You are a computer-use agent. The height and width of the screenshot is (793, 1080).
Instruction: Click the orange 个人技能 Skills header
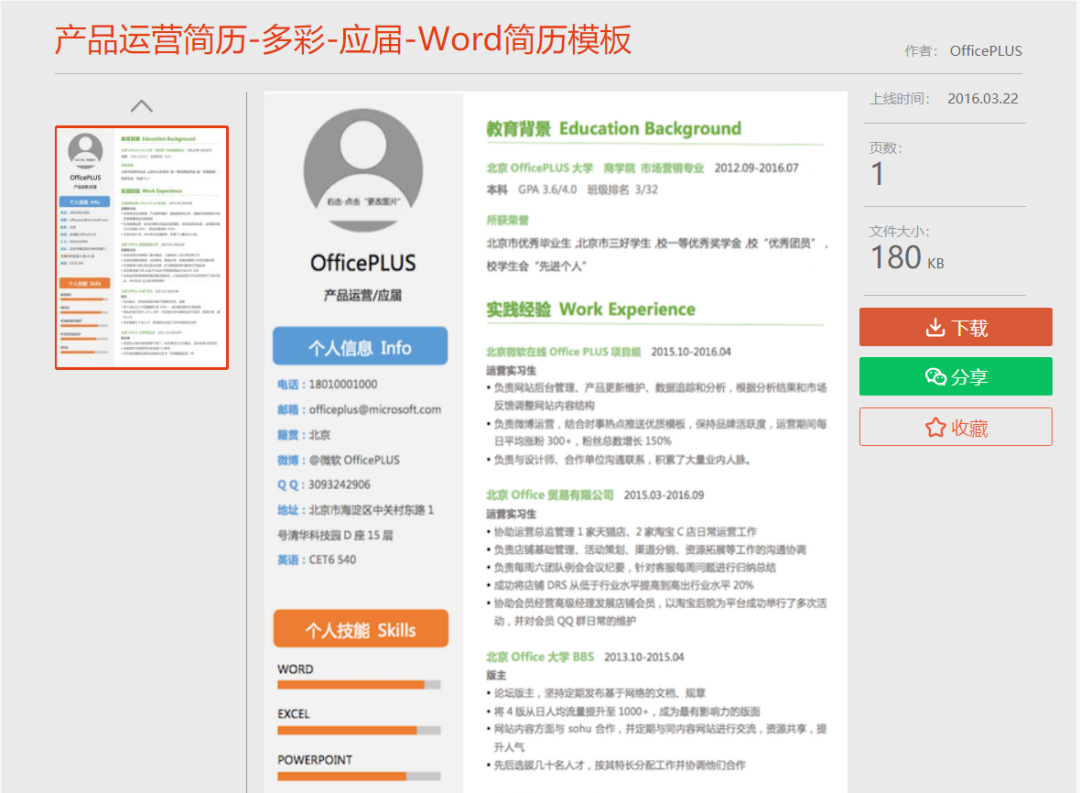[360, 629]
